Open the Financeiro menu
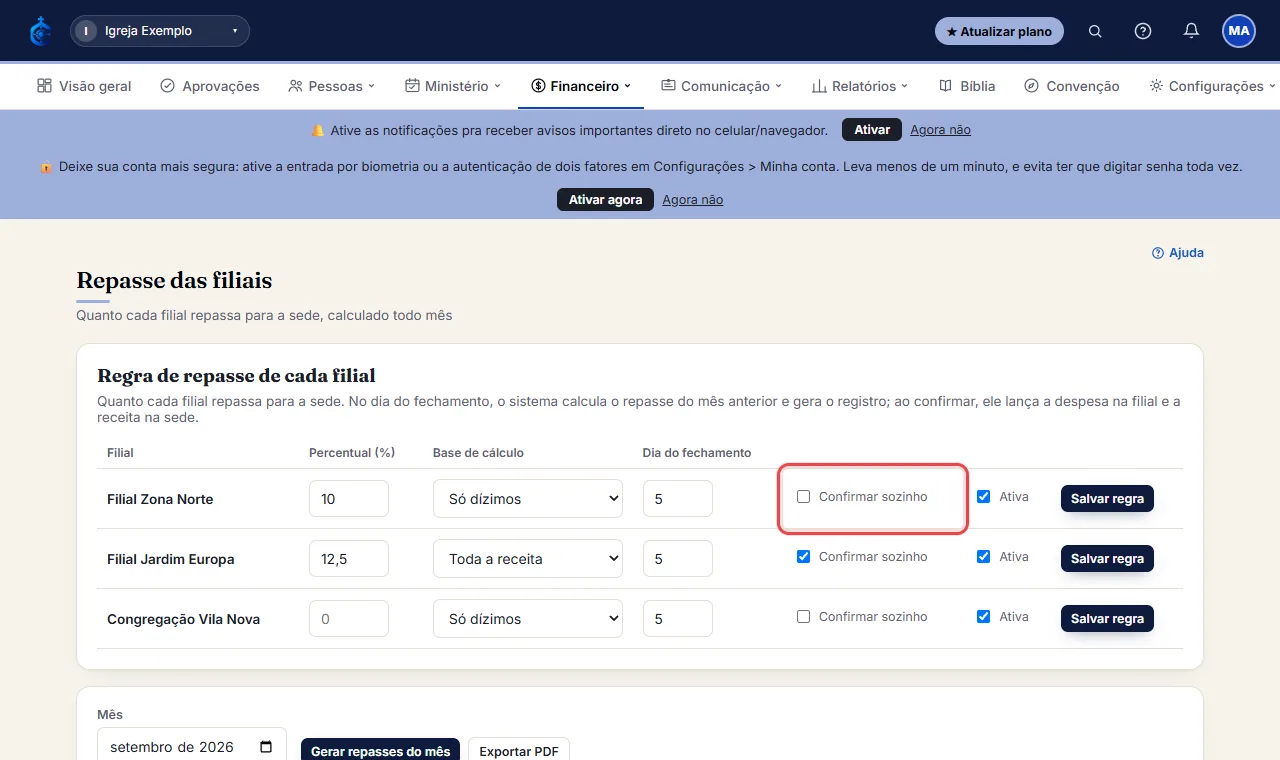Image resolution: width=1280 pixels, height=760 pixels. point(581,86)
